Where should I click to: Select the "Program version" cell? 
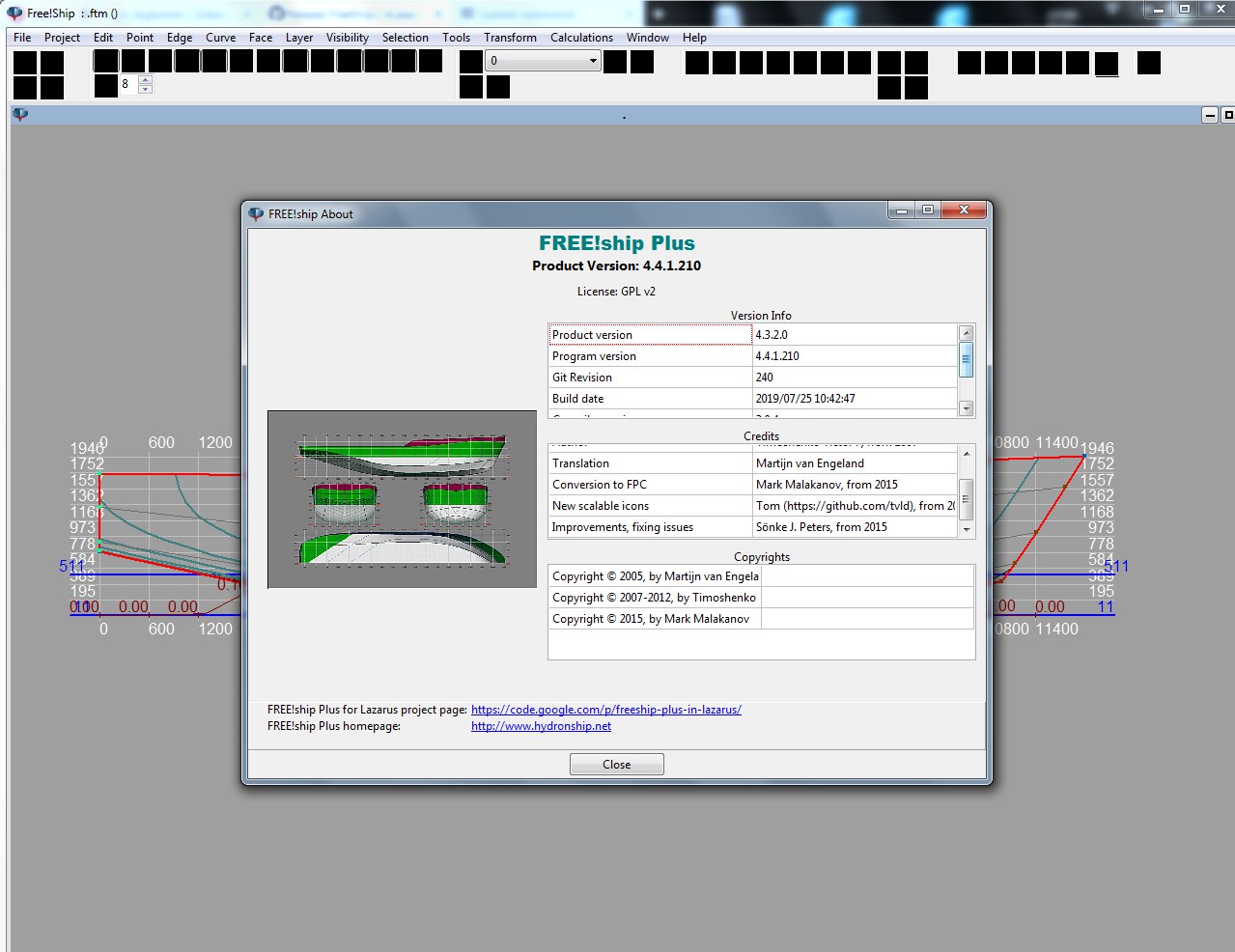tap(650, 356)
